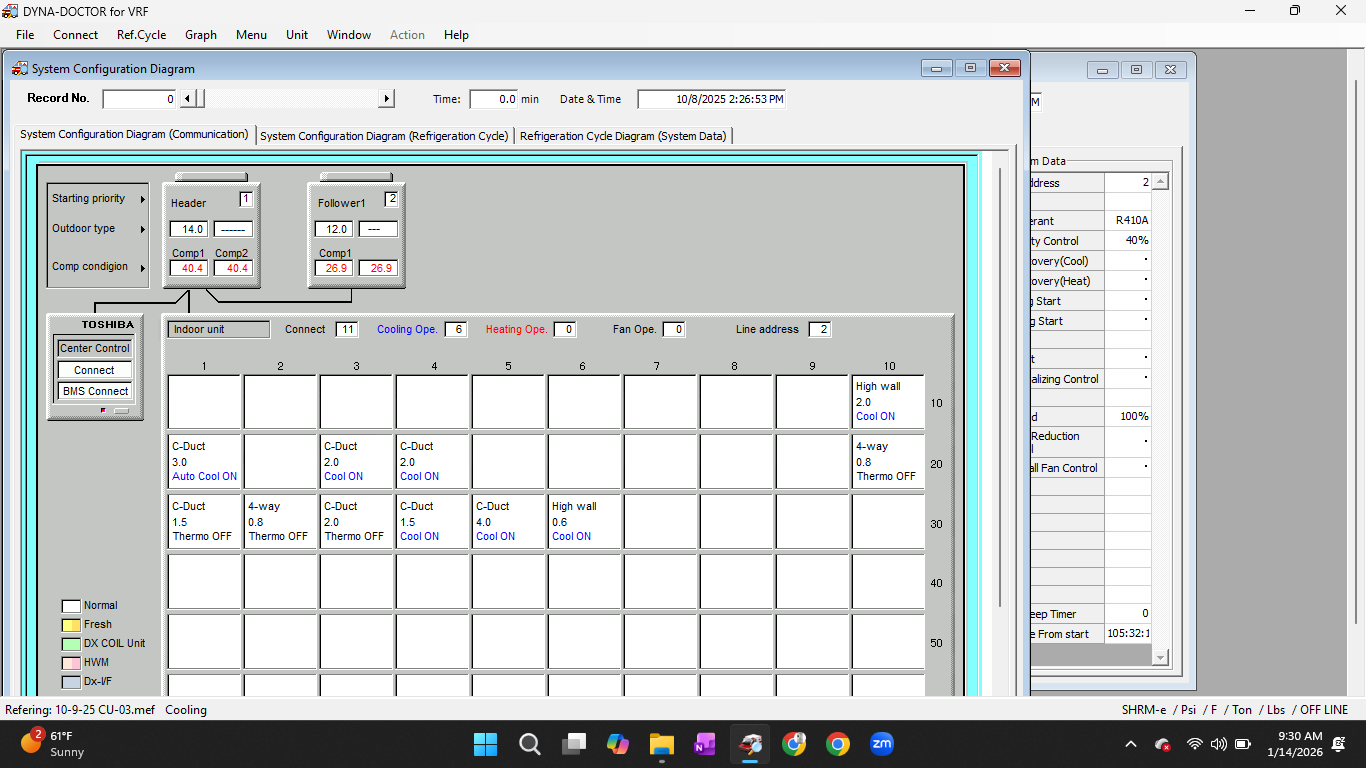The width and height of the screenshot is (1366, 768).
Task: Click the yellow Fresh legend swatch
Action: [71, 625]
